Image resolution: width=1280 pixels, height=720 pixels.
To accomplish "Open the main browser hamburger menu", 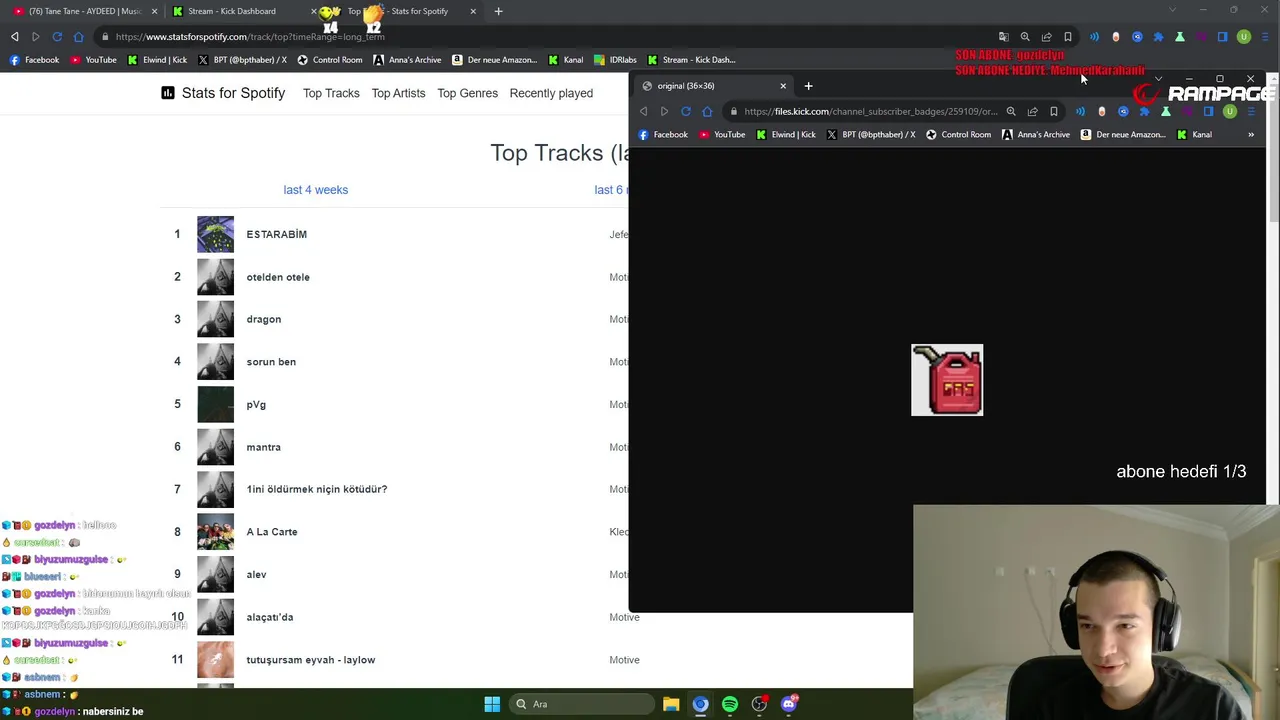I will pos(1265,37).
